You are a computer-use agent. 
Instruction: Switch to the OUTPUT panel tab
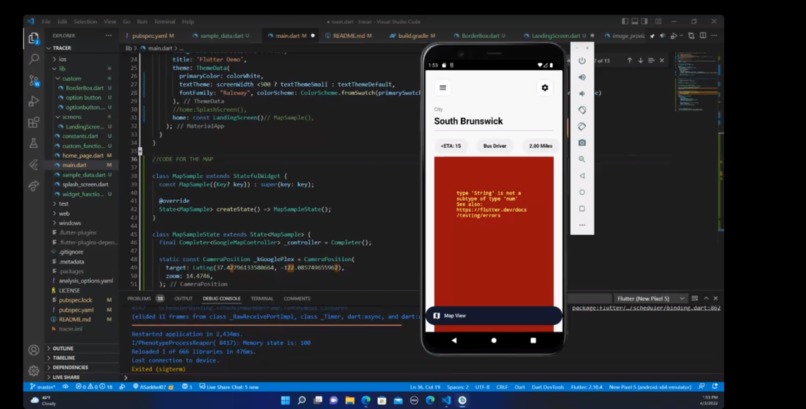(x=183, y=299)
